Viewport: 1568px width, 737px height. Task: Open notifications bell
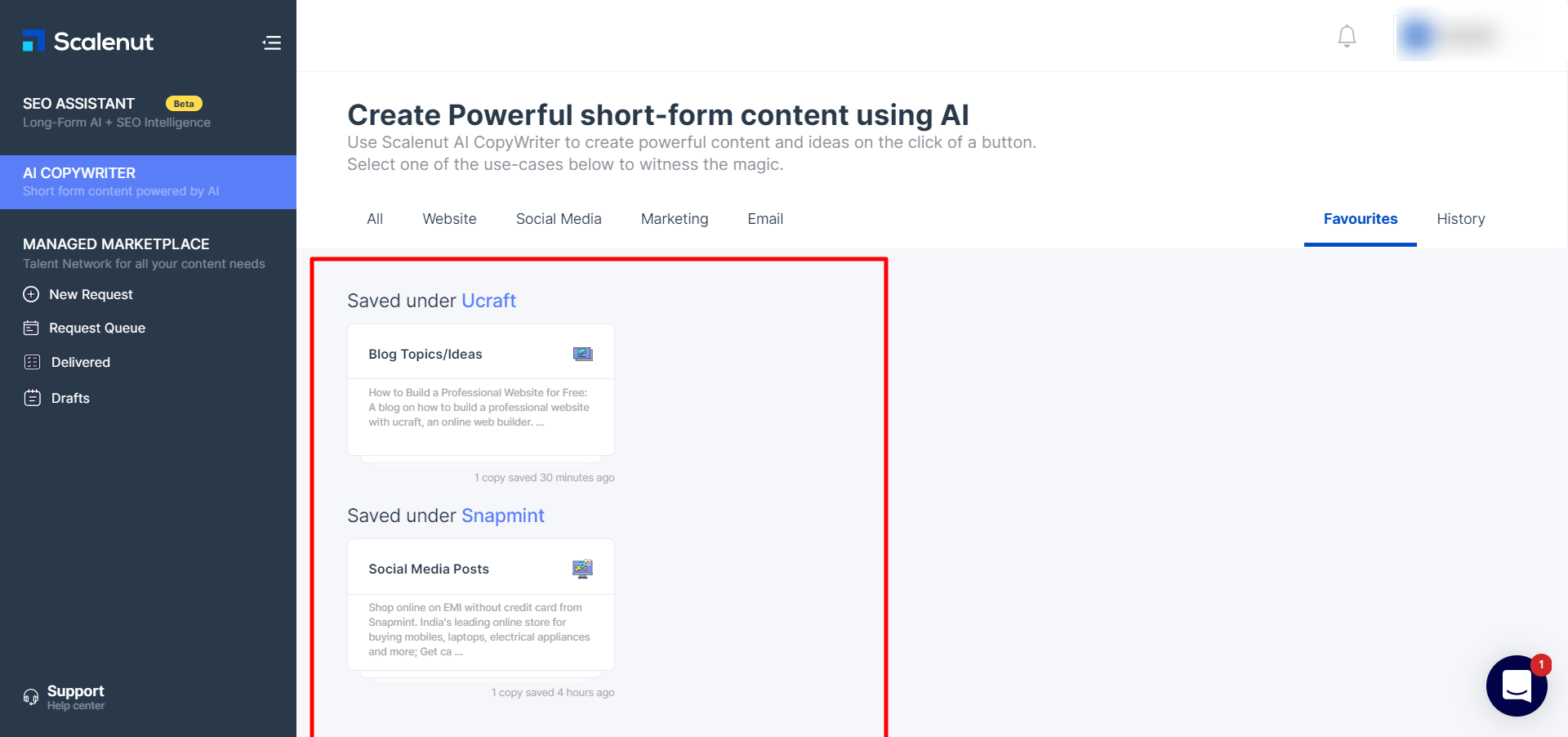(1347, 37)
